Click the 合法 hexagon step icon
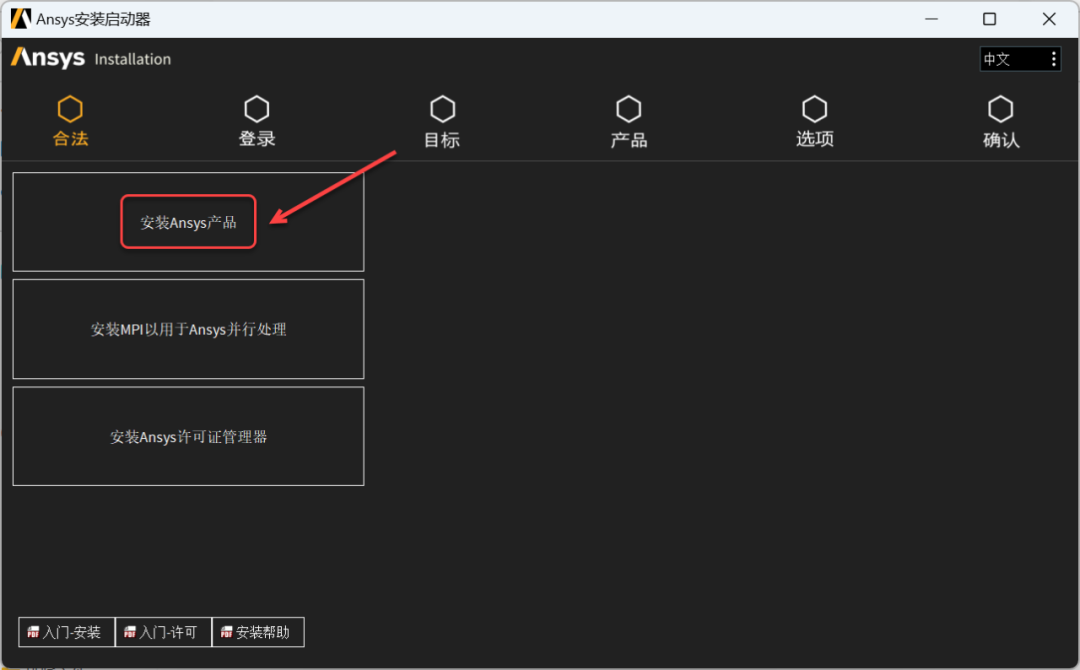 coord(70,109)
